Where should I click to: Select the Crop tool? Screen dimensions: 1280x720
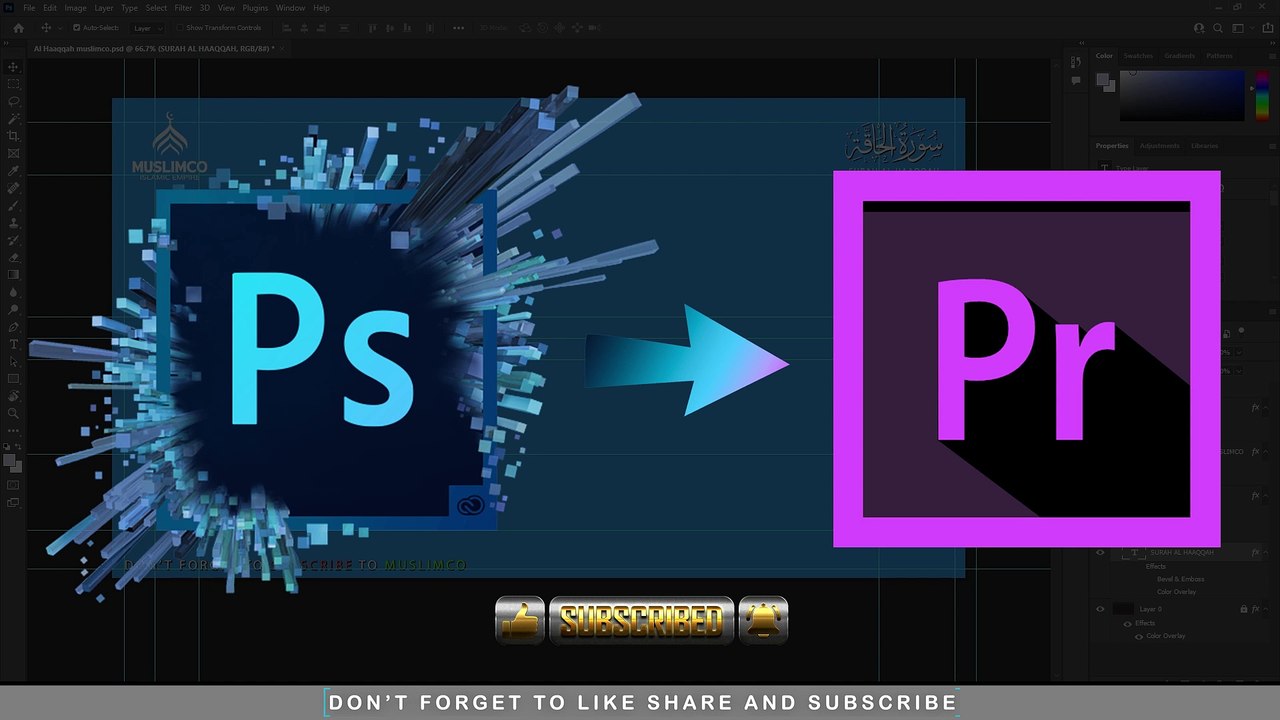[x=13, y=136]
